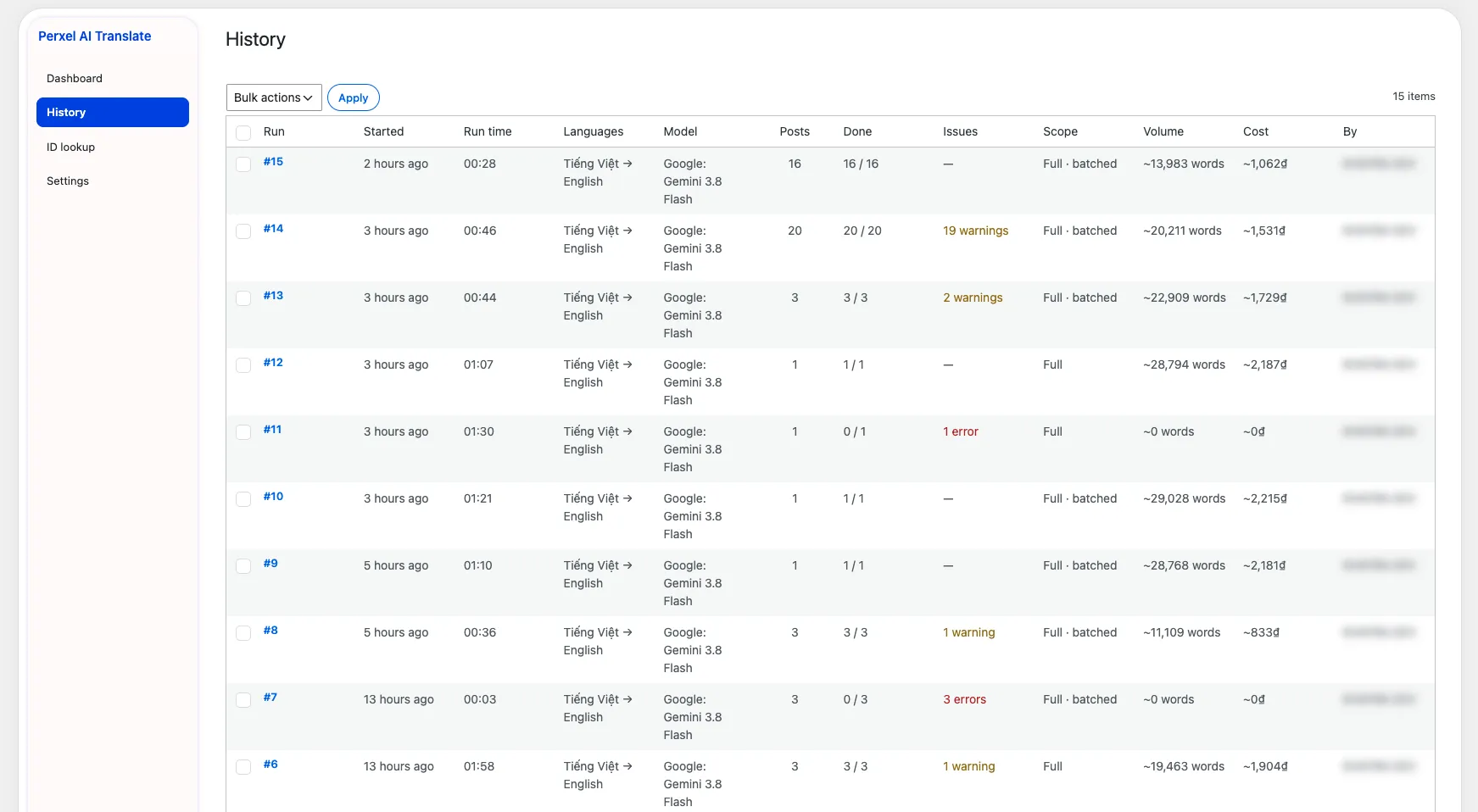
Task: Click the '2 warnings' issue text
Action: pyautogui.click(x=973, y=298)
